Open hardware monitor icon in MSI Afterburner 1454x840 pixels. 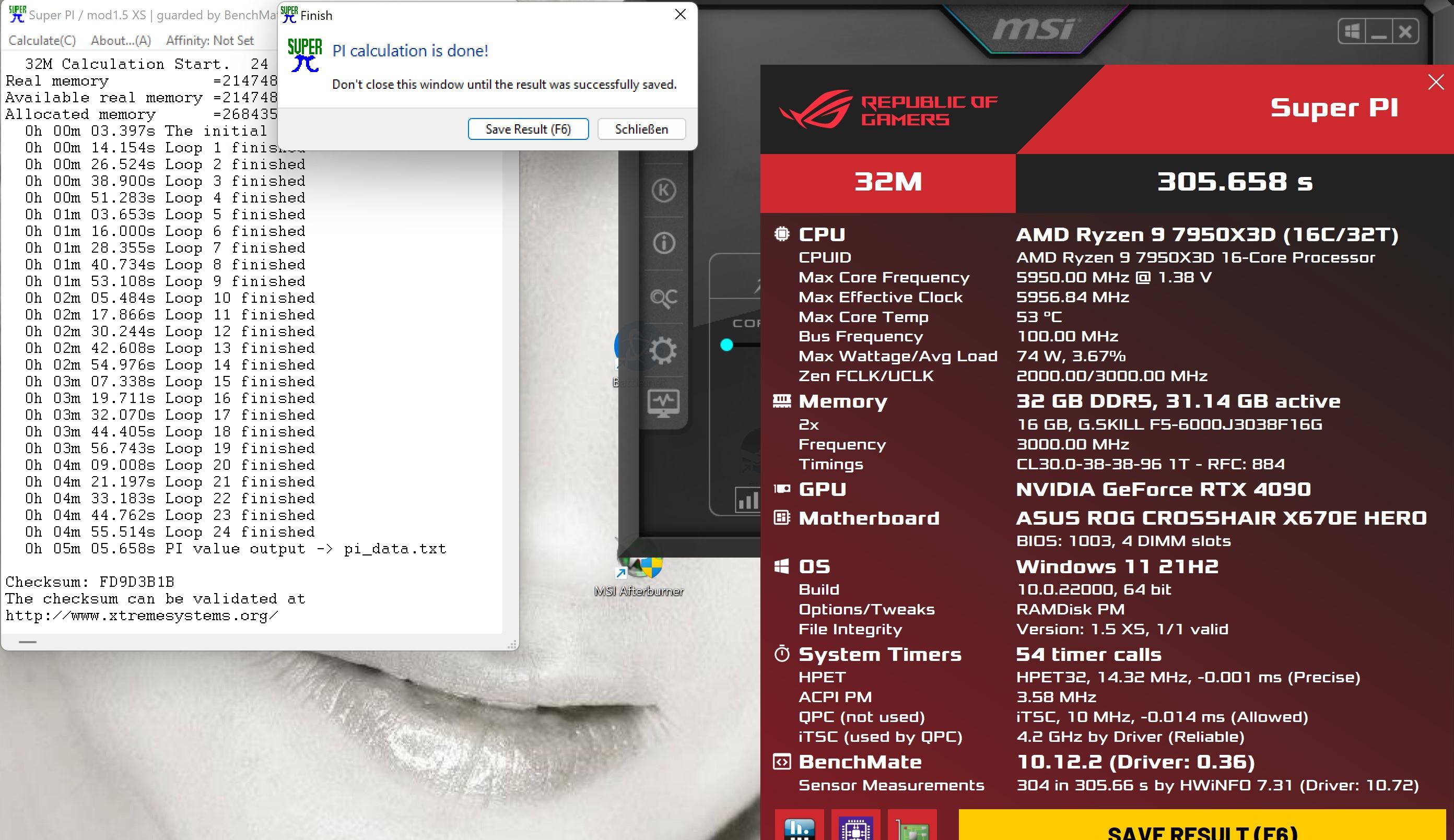click(x=663, y=404)
